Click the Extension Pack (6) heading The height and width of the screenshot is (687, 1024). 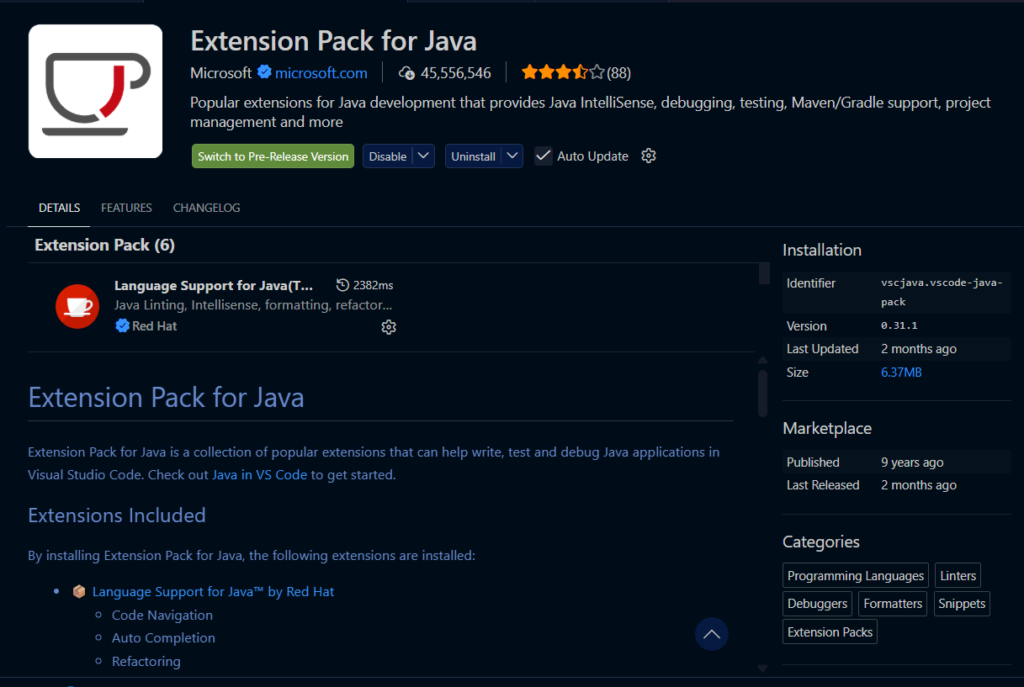104,245
